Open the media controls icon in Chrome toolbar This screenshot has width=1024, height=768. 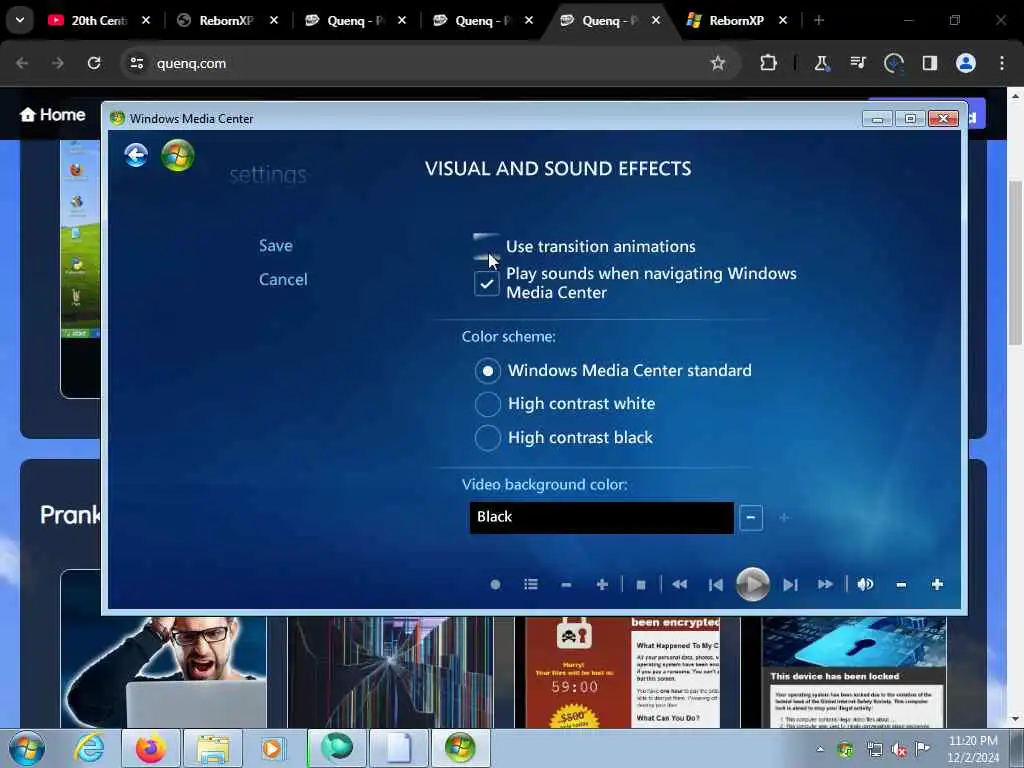click(x=857, y=63)
